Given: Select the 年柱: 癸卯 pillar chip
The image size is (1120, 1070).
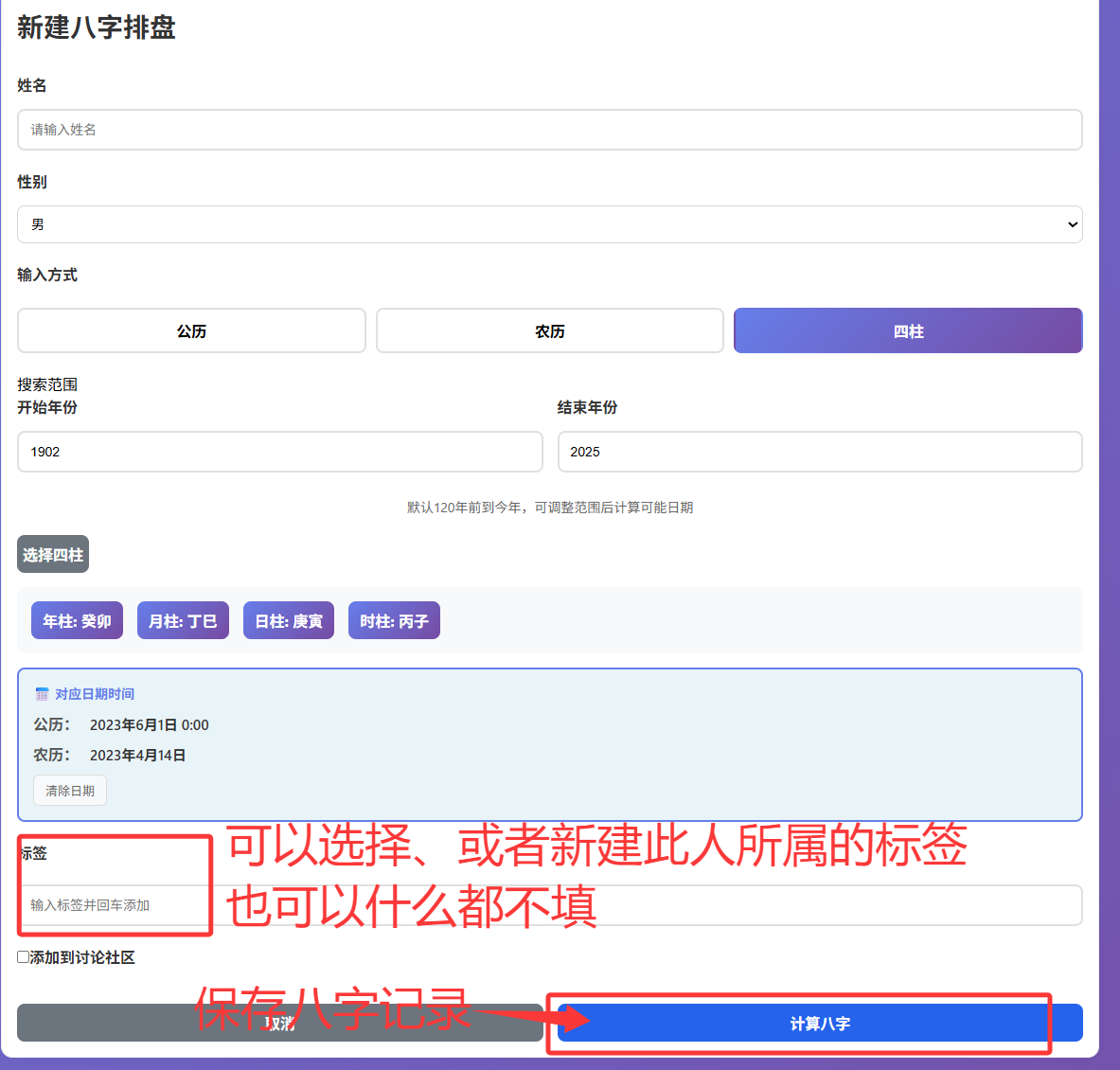Looking at the screenshot, I should 77,621.
